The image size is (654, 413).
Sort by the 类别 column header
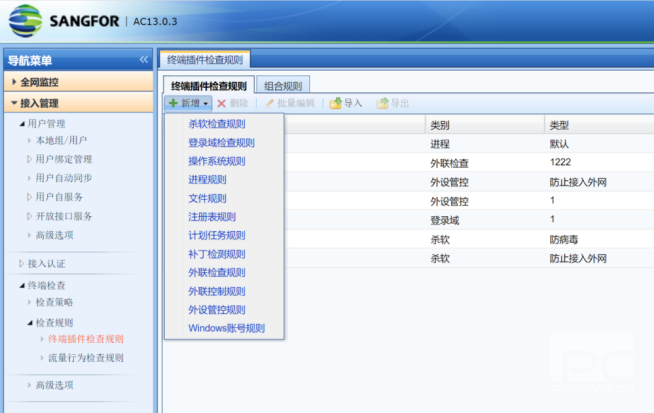[x=485, y=125]
